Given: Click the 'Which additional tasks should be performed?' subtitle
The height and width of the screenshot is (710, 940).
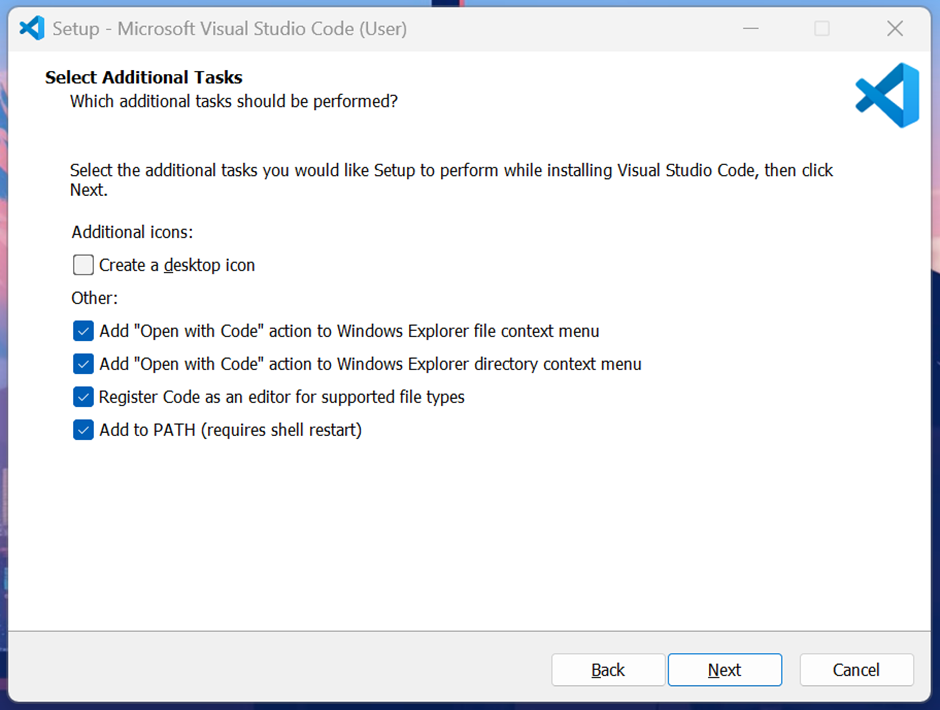Looking at the screenshot, I should (x=234, y=101).
